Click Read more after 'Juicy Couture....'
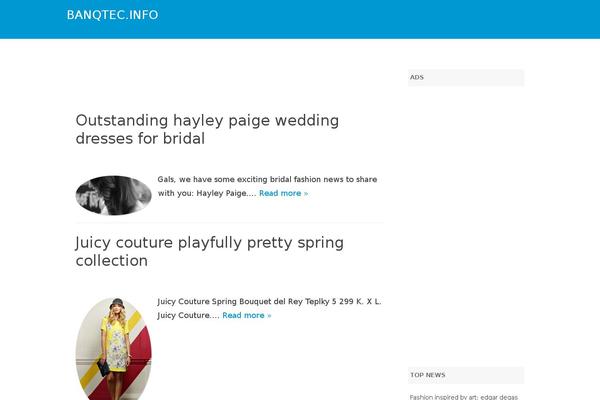The width and height of the screenshot is (600, 400). pyautogui.click(x=247, y=315)
